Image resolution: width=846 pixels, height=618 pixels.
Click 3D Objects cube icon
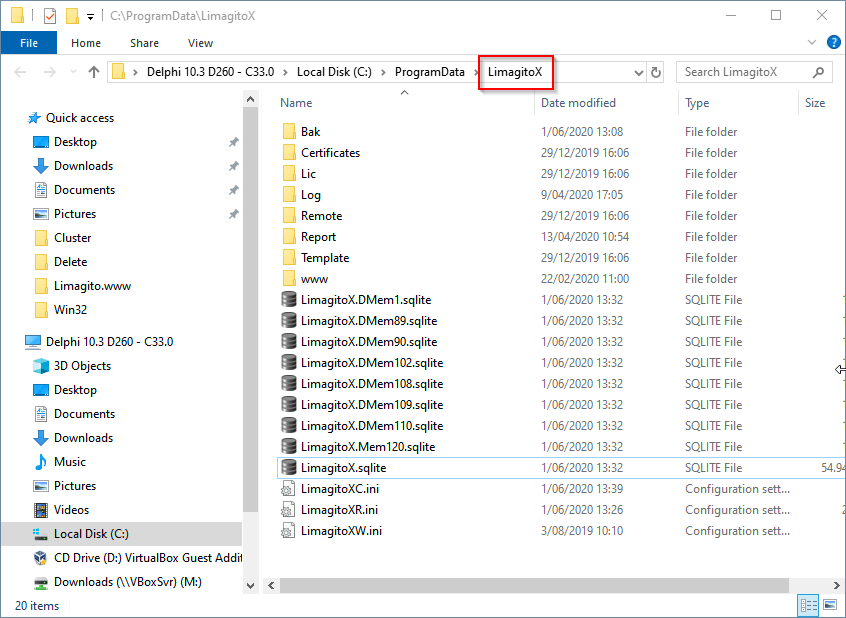41,366
